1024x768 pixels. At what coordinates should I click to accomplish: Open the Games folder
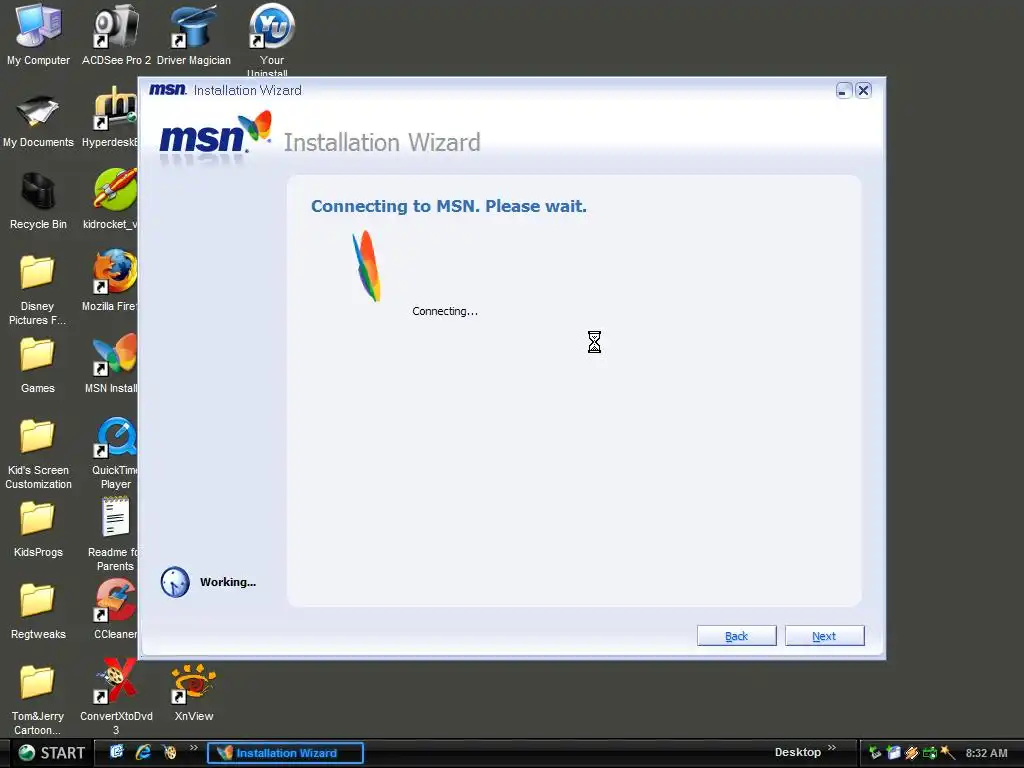pyautogui.click(x=37, y=355)
